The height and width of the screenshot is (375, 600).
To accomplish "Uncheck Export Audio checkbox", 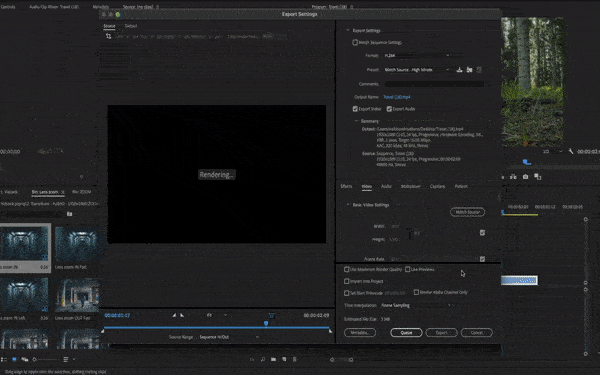I will 389,109.
